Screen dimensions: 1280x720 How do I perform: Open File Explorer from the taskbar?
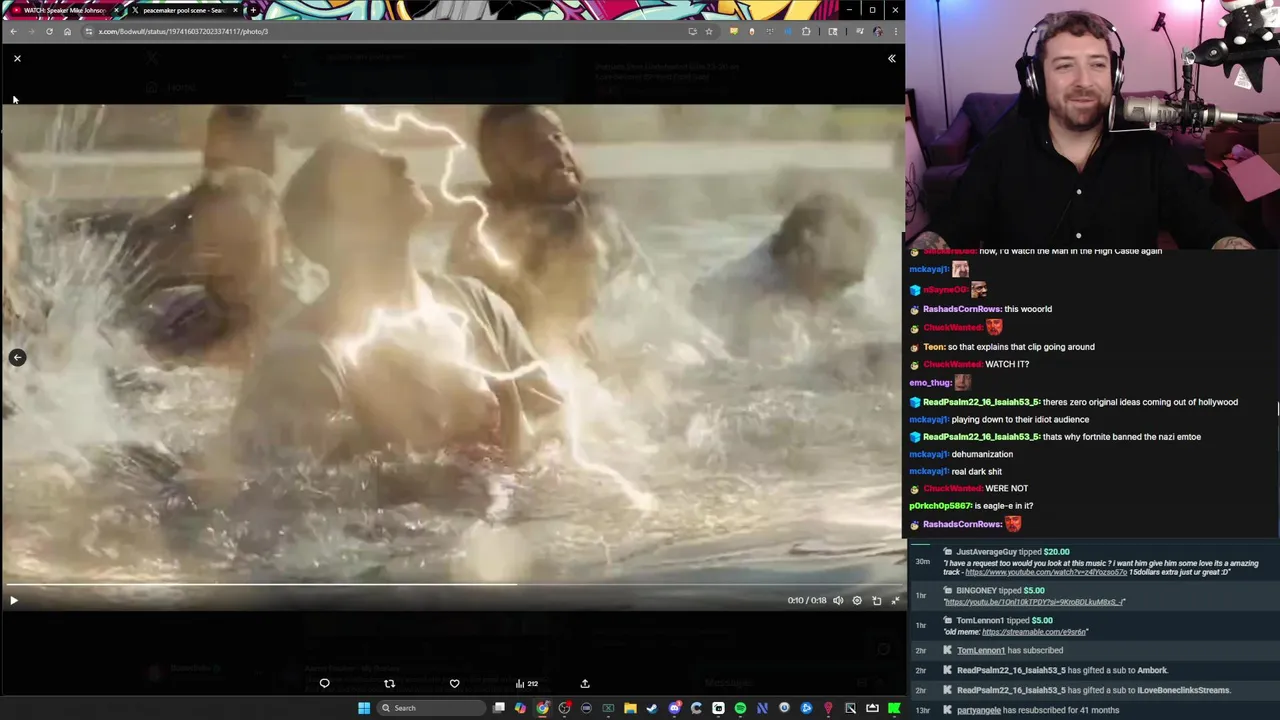[630, 708]
